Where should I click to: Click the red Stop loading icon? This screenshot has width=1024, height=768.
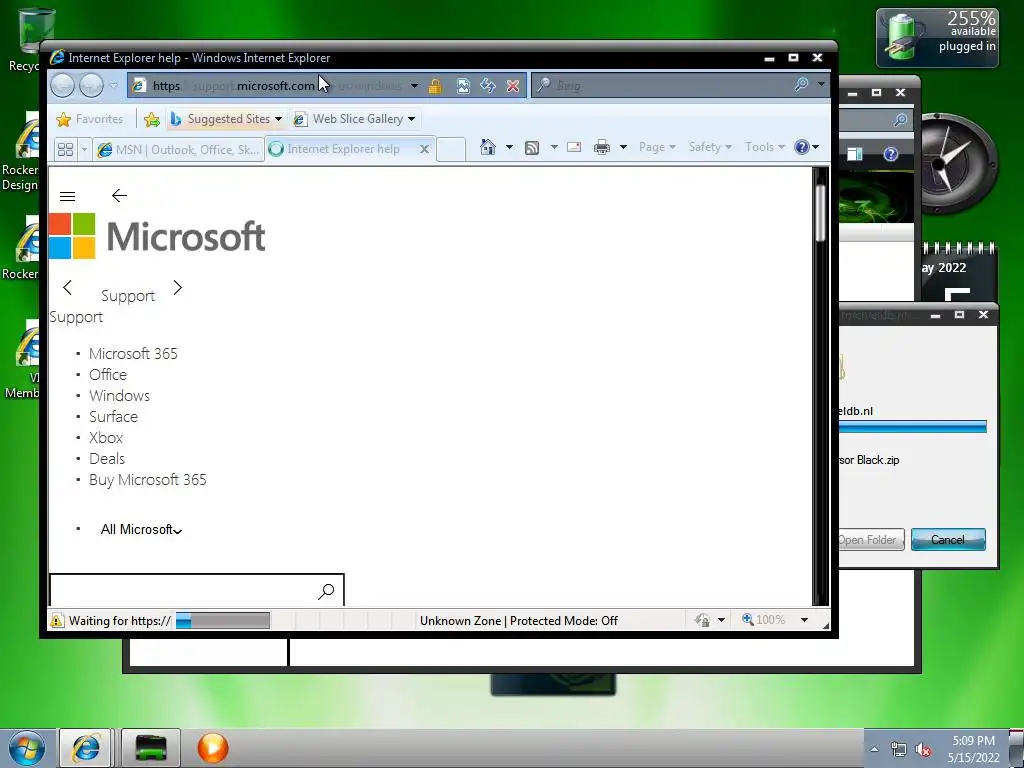[x=513, y=86]
